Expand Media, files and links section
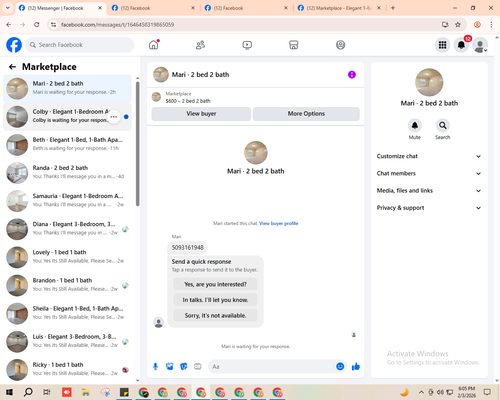 (x=429, y=191)
